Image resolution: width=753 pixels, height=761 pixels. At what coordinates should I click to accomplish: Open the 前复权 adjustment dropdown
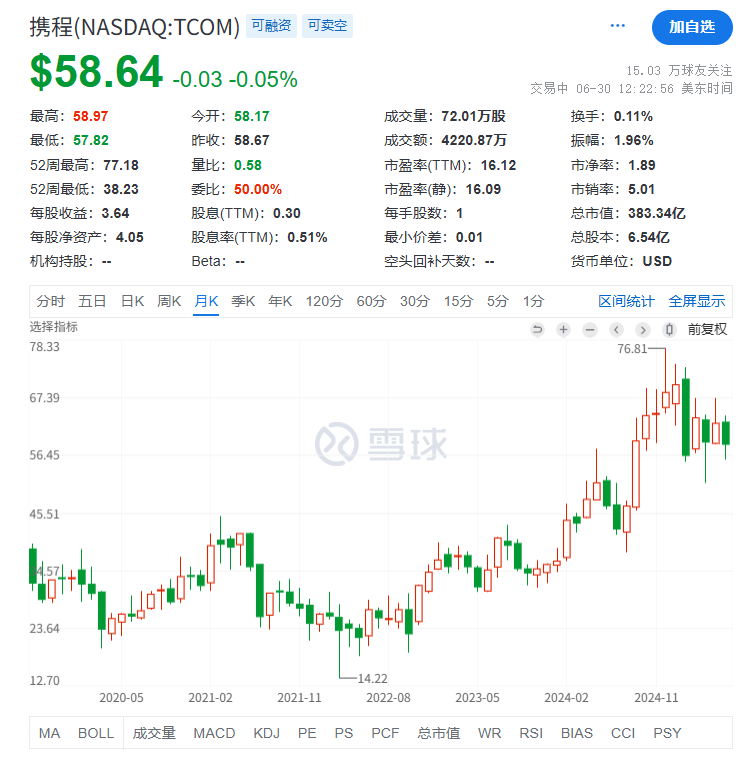(707, 330)
